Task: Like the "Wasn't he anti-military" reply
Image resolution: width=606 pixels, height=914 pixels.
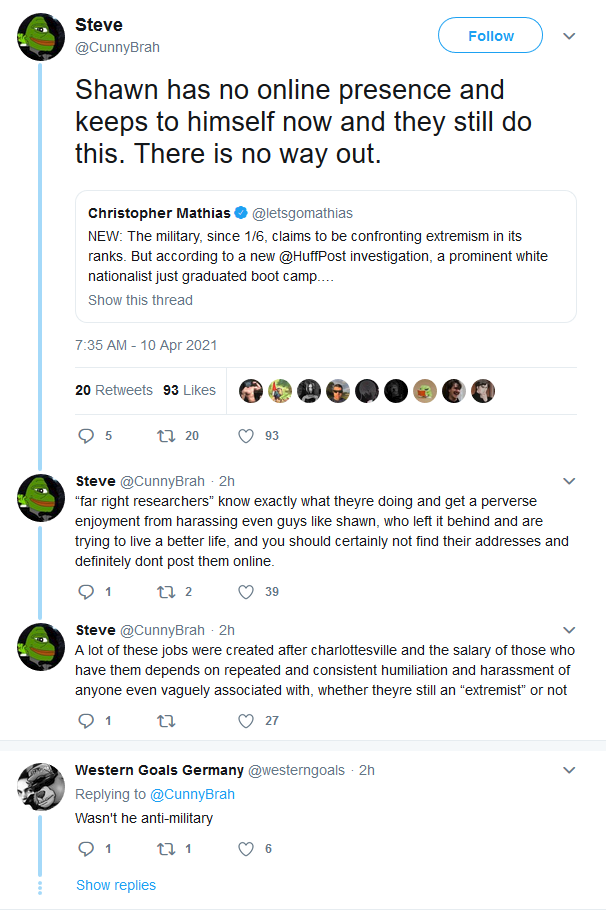Action: (x=246, y=849)
